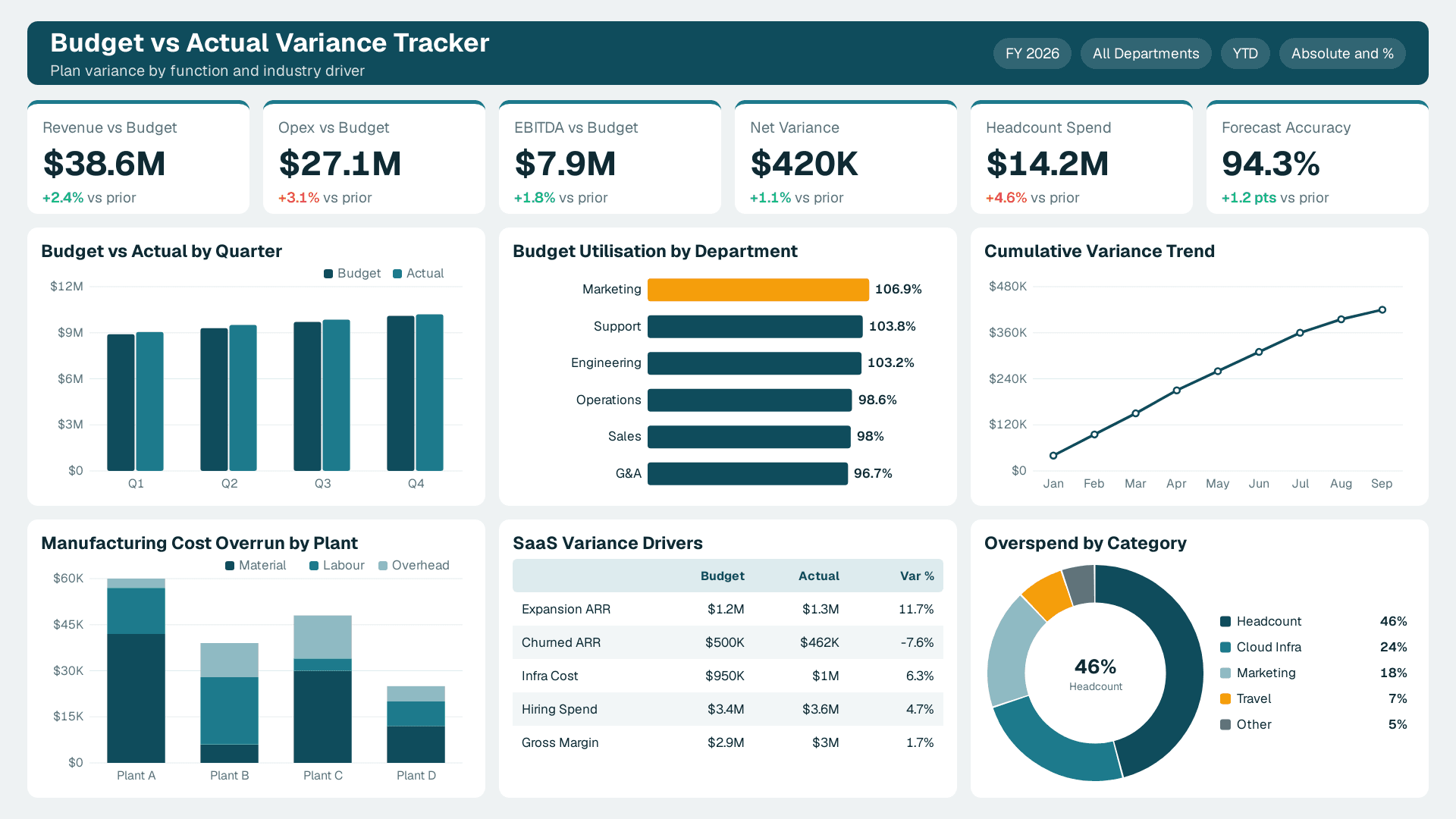This screenshot has height=819, width=1456.
Task: Click the Headcount Spend $14.2M figure
Action: pos(1047,164)
